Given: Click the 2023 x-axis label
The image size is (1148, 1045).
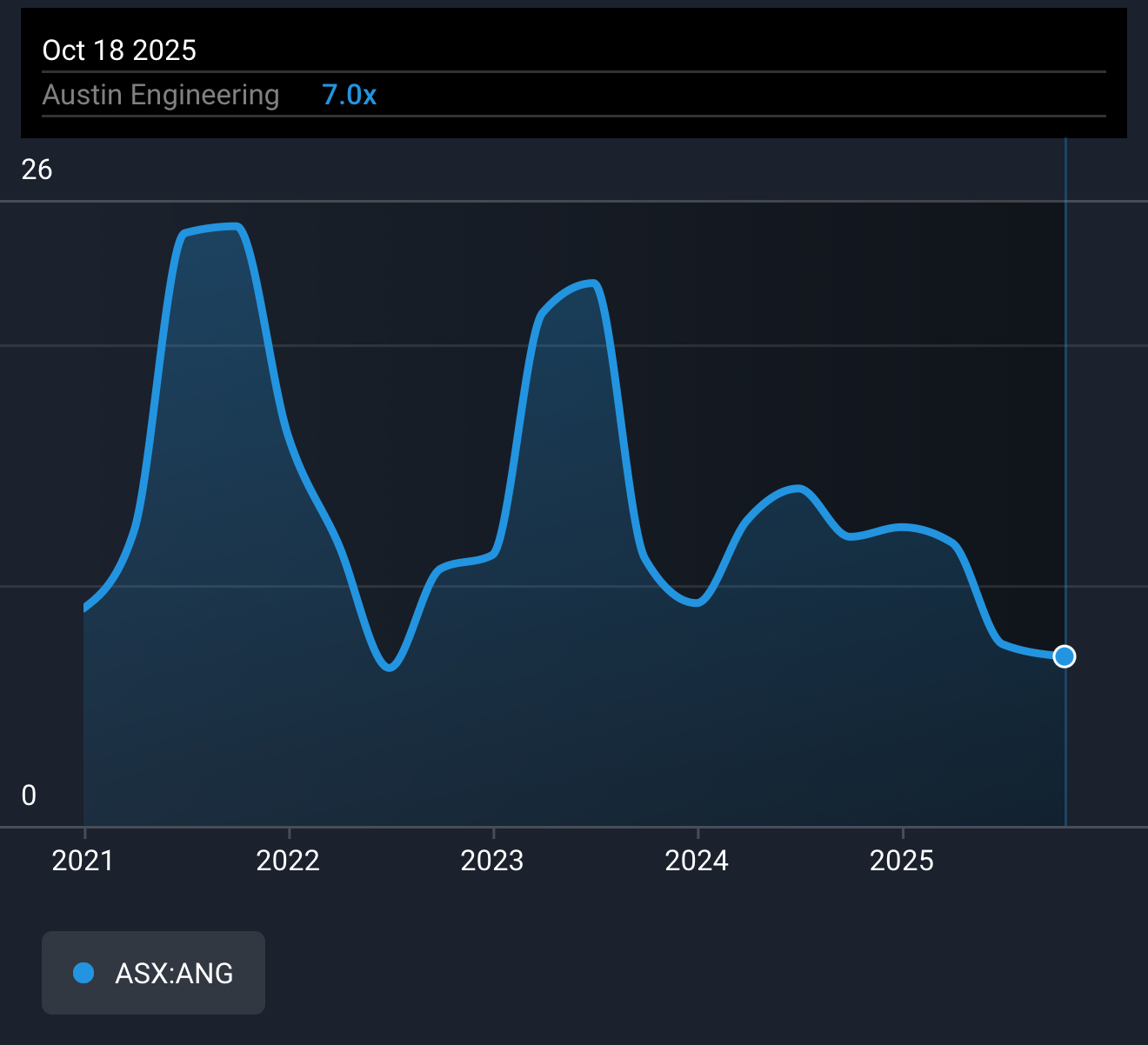Looking at the screenshot, I should pos(492,861).
